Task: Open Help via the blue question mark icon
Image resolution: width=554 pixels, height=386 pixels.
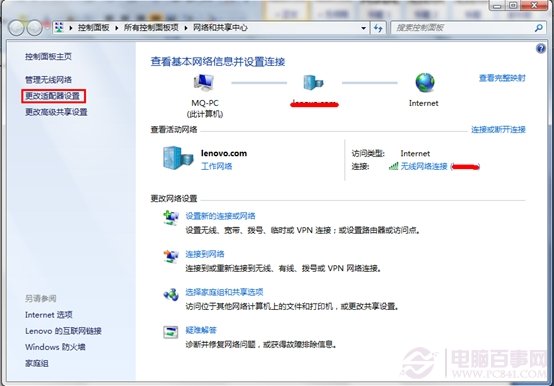Action: point(541,48)
